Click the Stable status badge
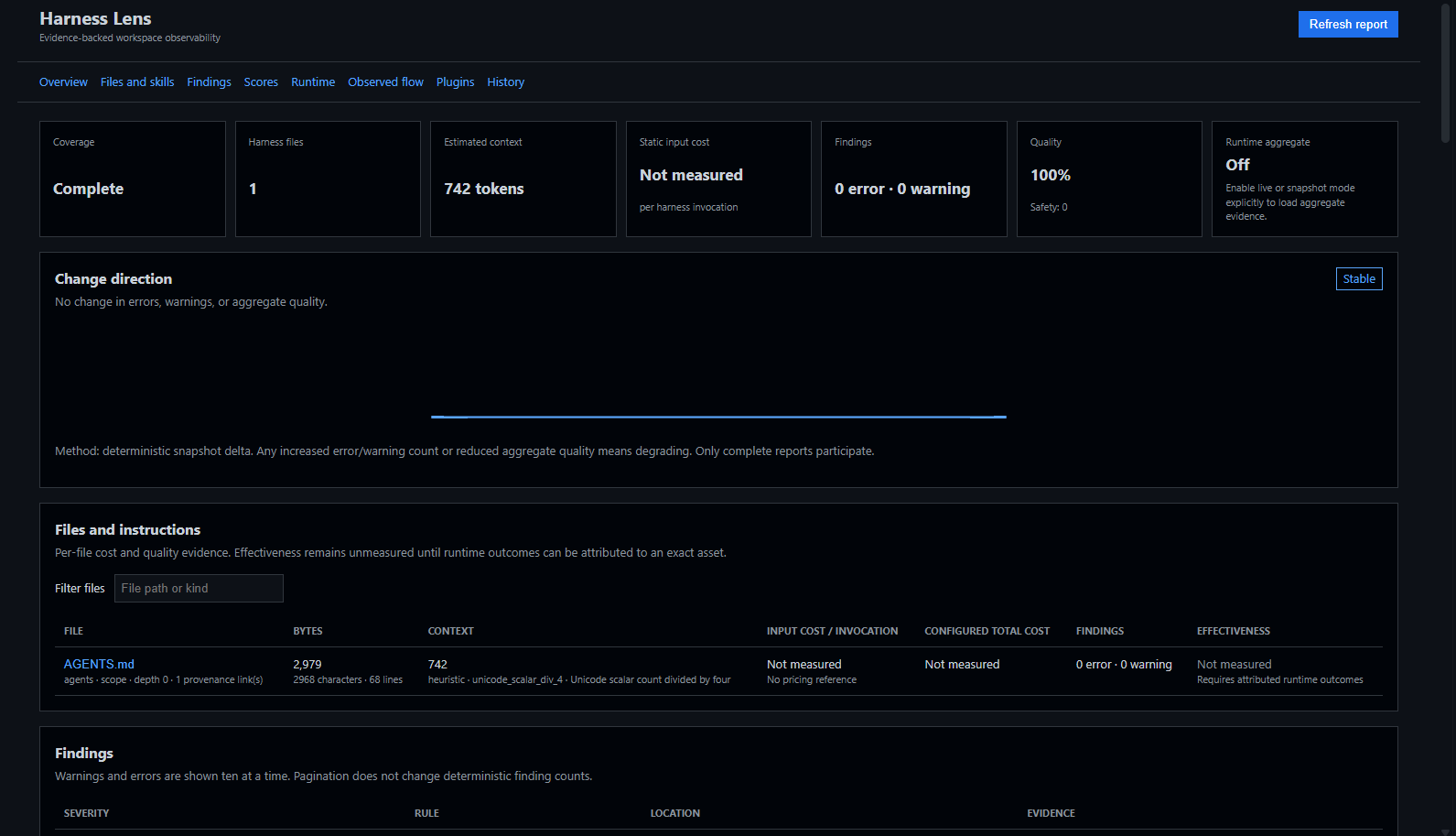1456x836 pixels. click(1359, 279)
